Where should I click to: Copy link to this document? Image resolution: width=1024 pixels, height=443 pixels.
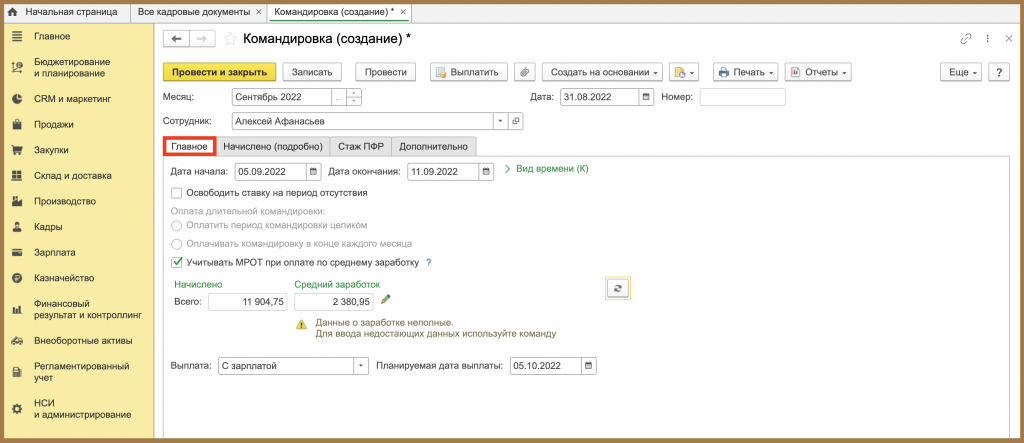point(965,39)
